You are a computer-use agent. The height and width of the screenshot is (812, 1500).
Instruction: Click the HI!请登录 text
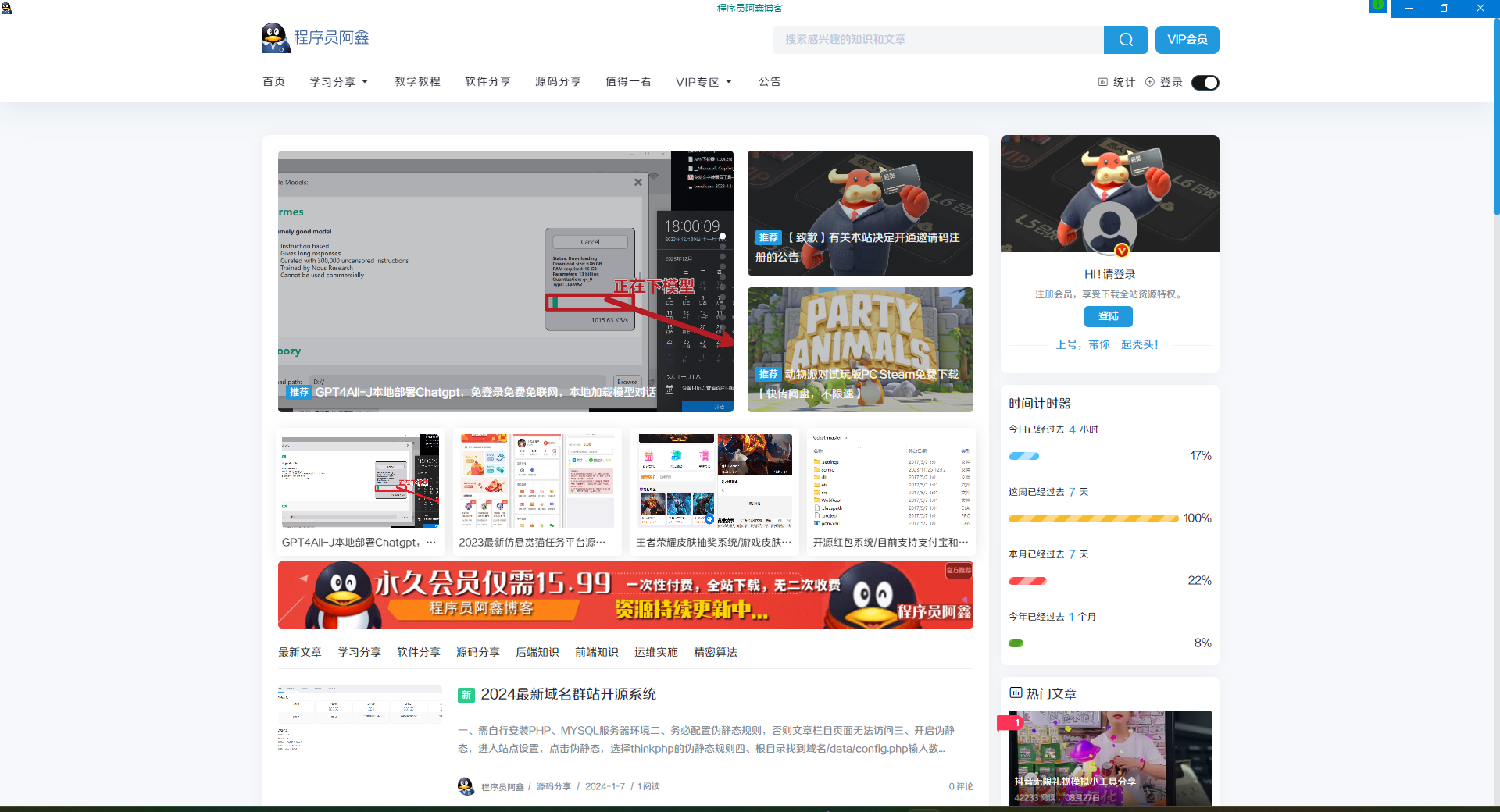[1109, 275]
